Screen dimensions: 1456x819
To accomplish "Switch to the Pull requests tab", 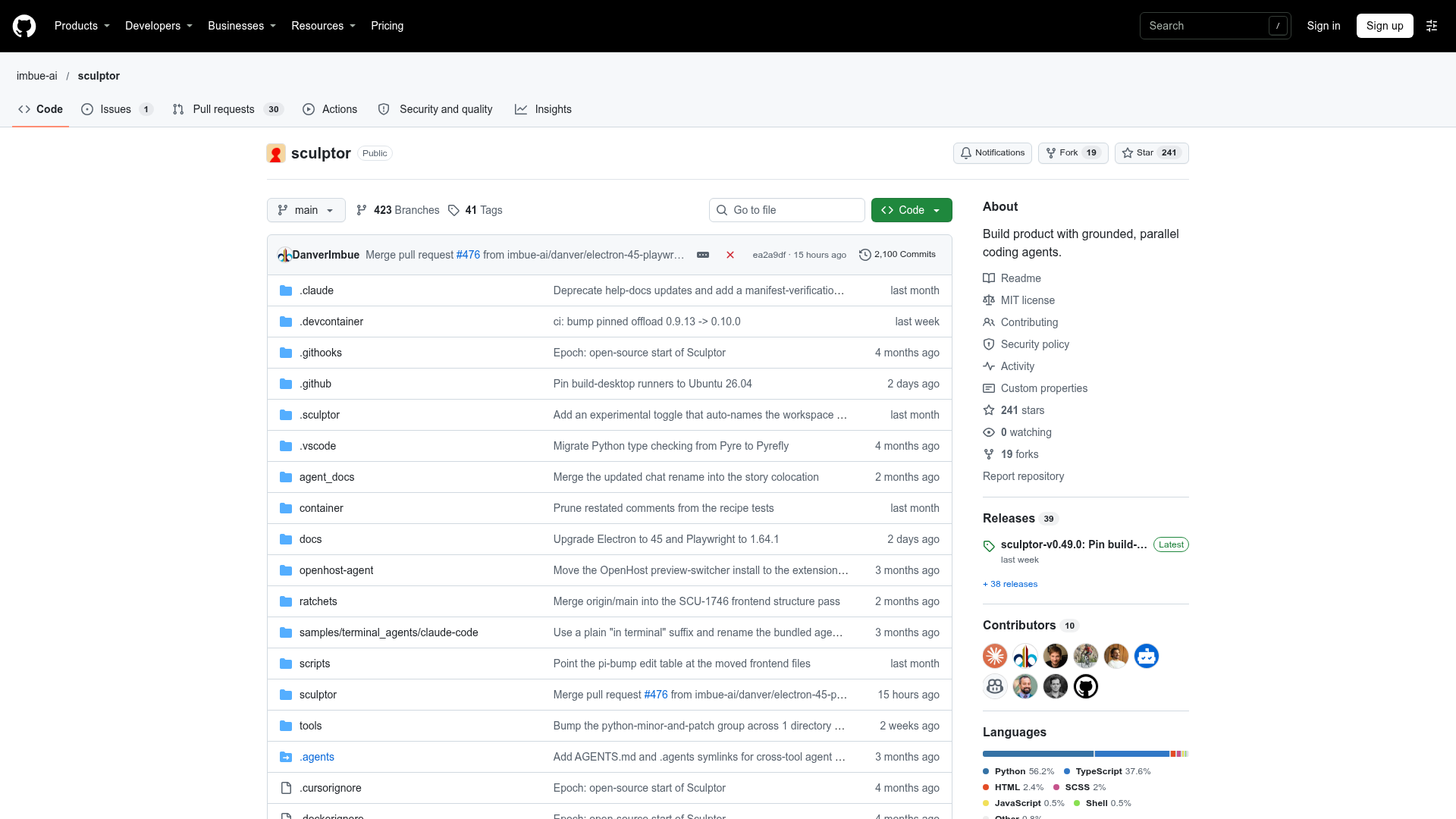I will pos(228,109).
